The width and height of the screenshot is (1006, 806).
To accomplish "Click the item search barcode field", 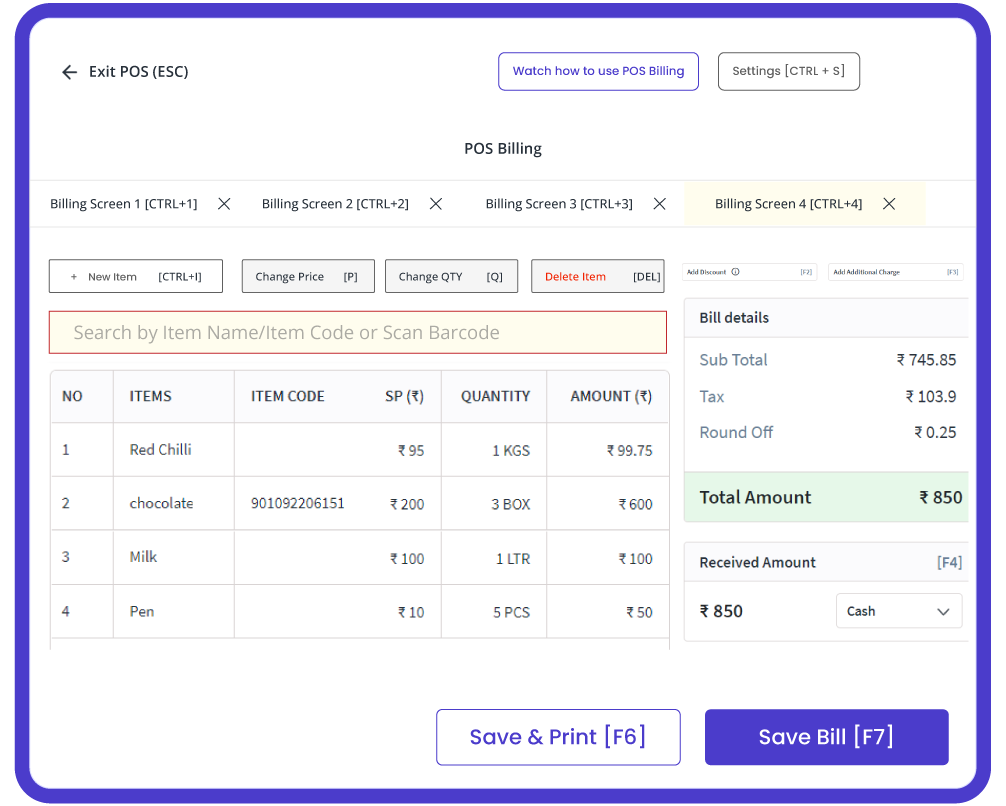I will [357, 331].
